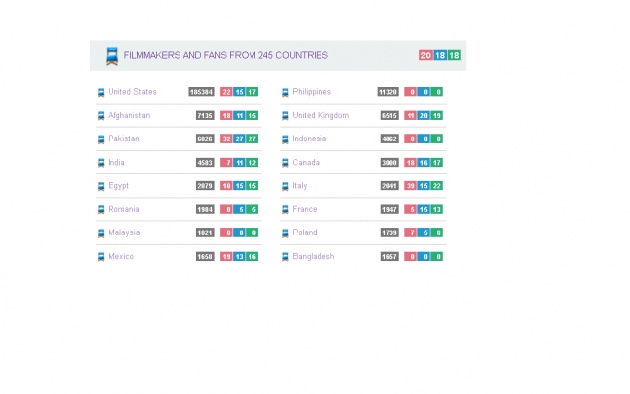
Task: Click the red 20 badge in header
Action: point(425,55)
